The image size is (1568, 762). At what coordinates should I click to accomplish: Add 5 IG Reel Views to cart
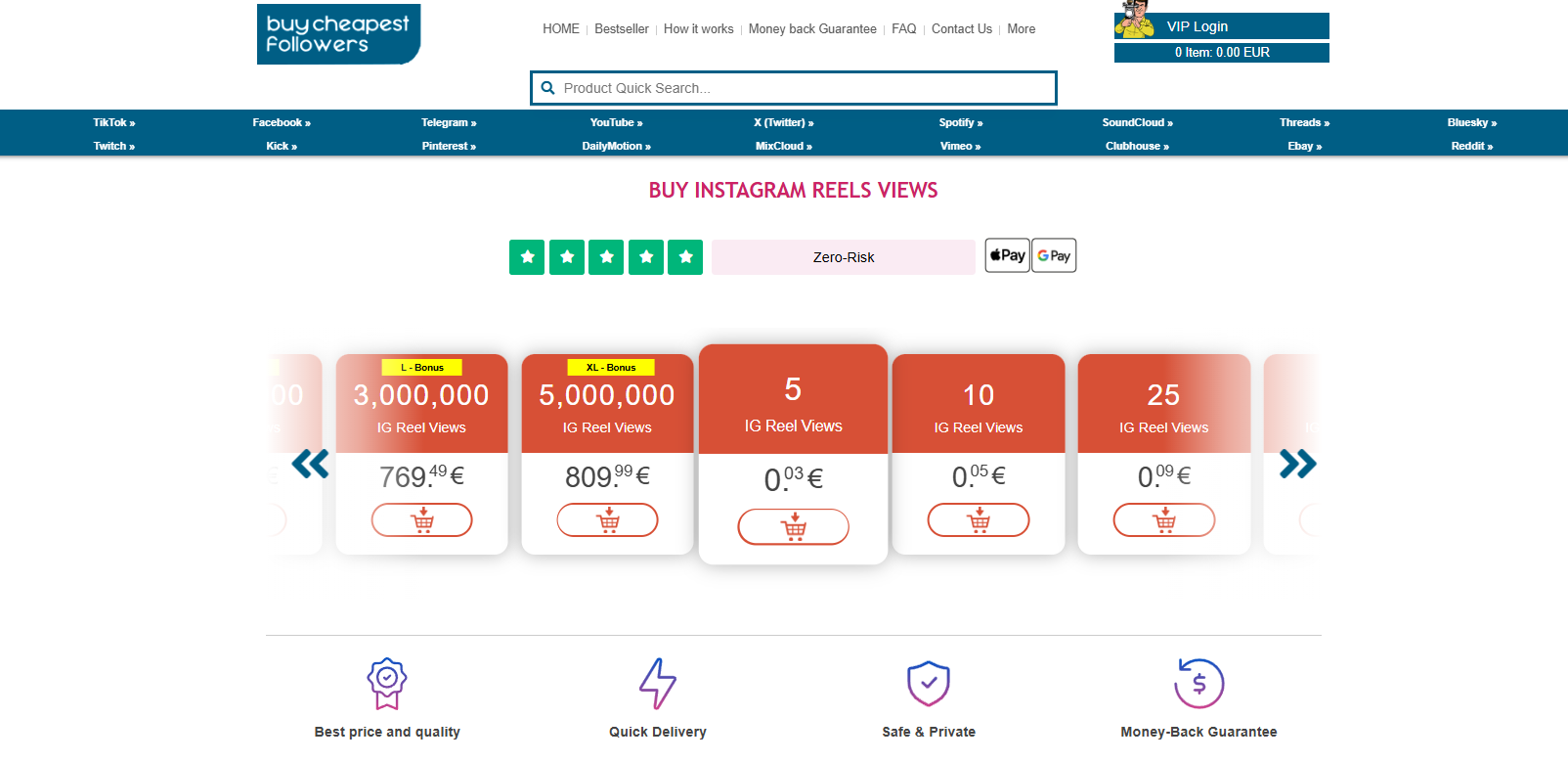click(793, 527)
